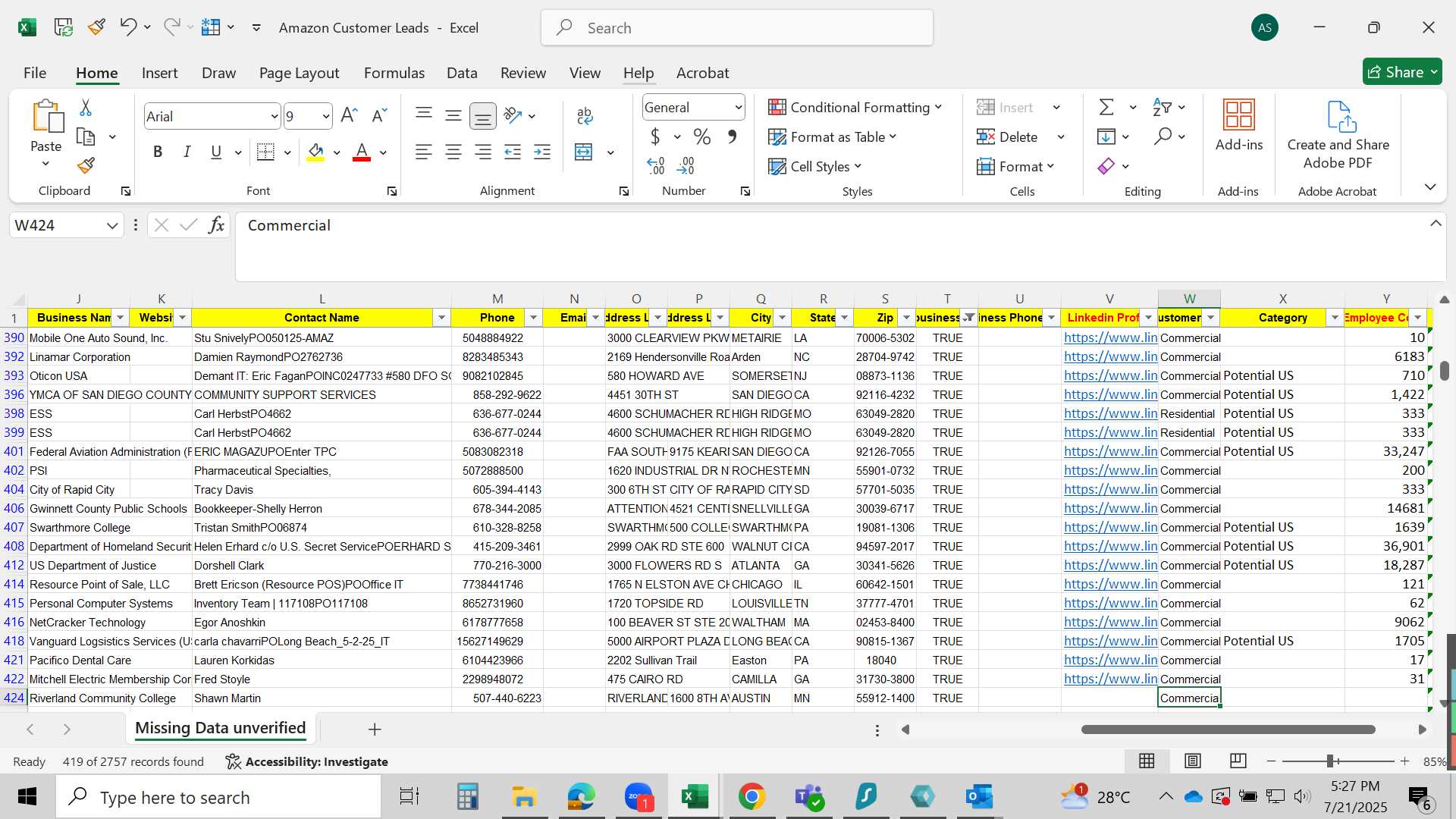Click the Center align icon

point(453,152)
